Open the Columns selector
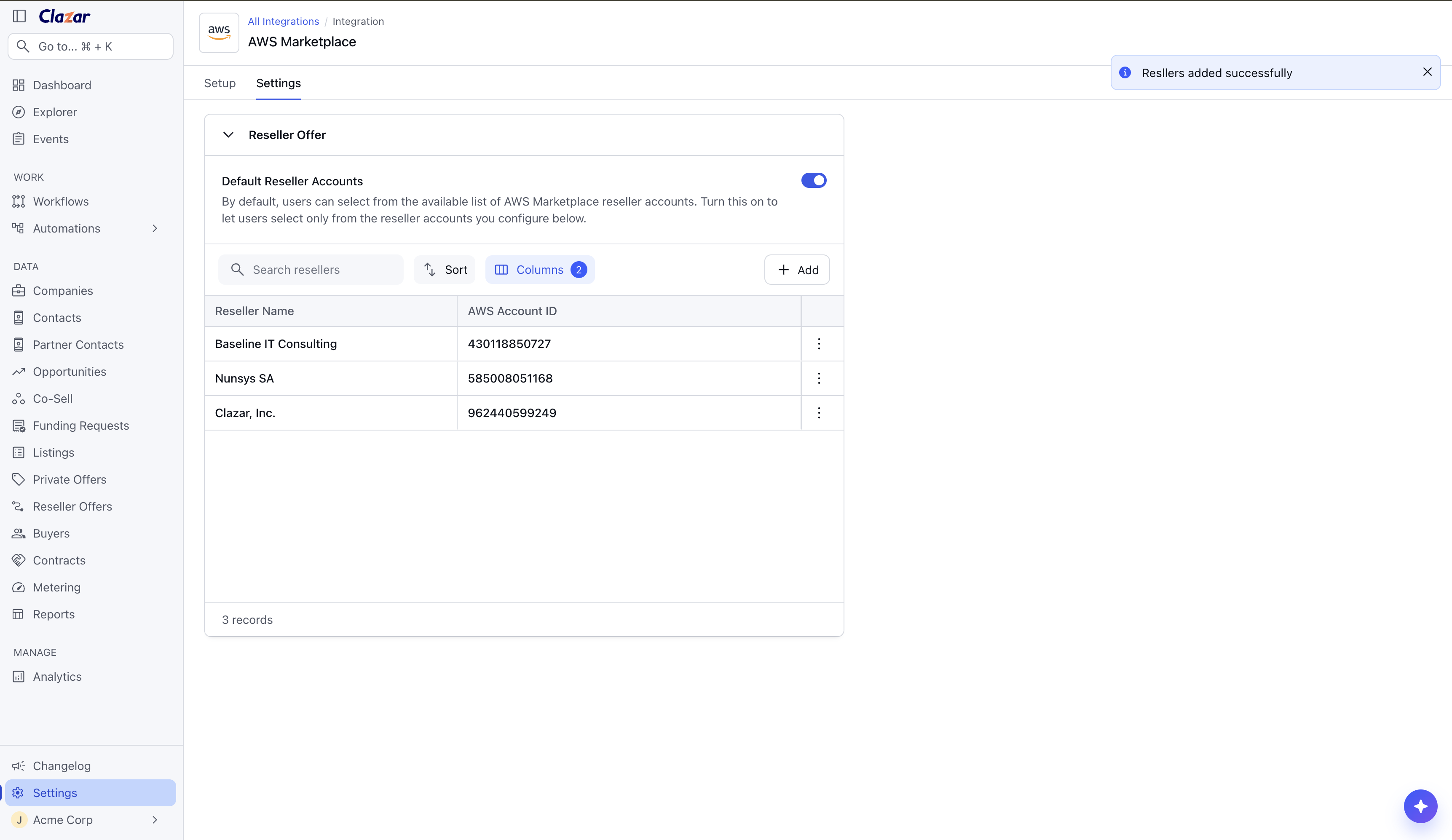This screenshot has width=1452, height=840. point(540,270)
